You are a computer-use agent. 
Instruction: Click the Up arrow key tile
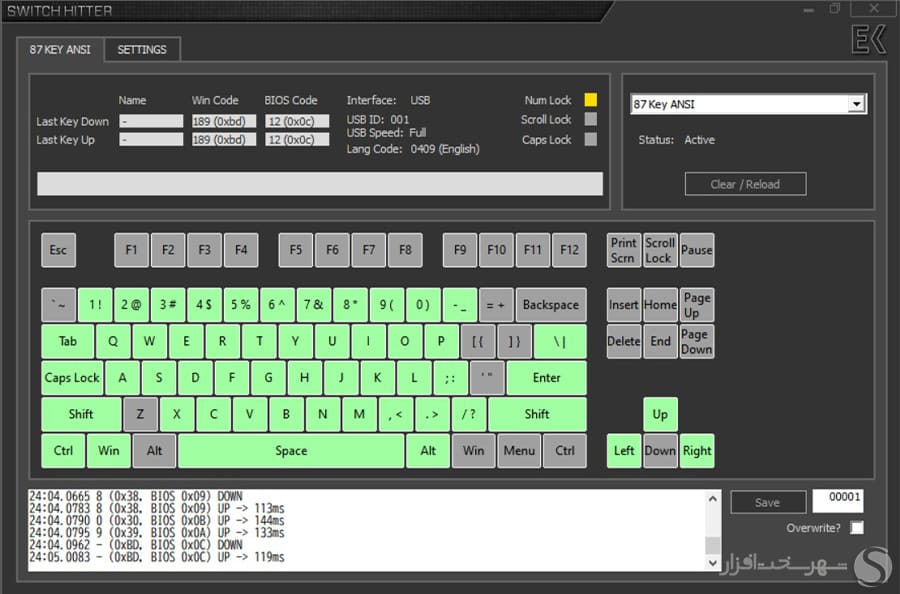660,414
